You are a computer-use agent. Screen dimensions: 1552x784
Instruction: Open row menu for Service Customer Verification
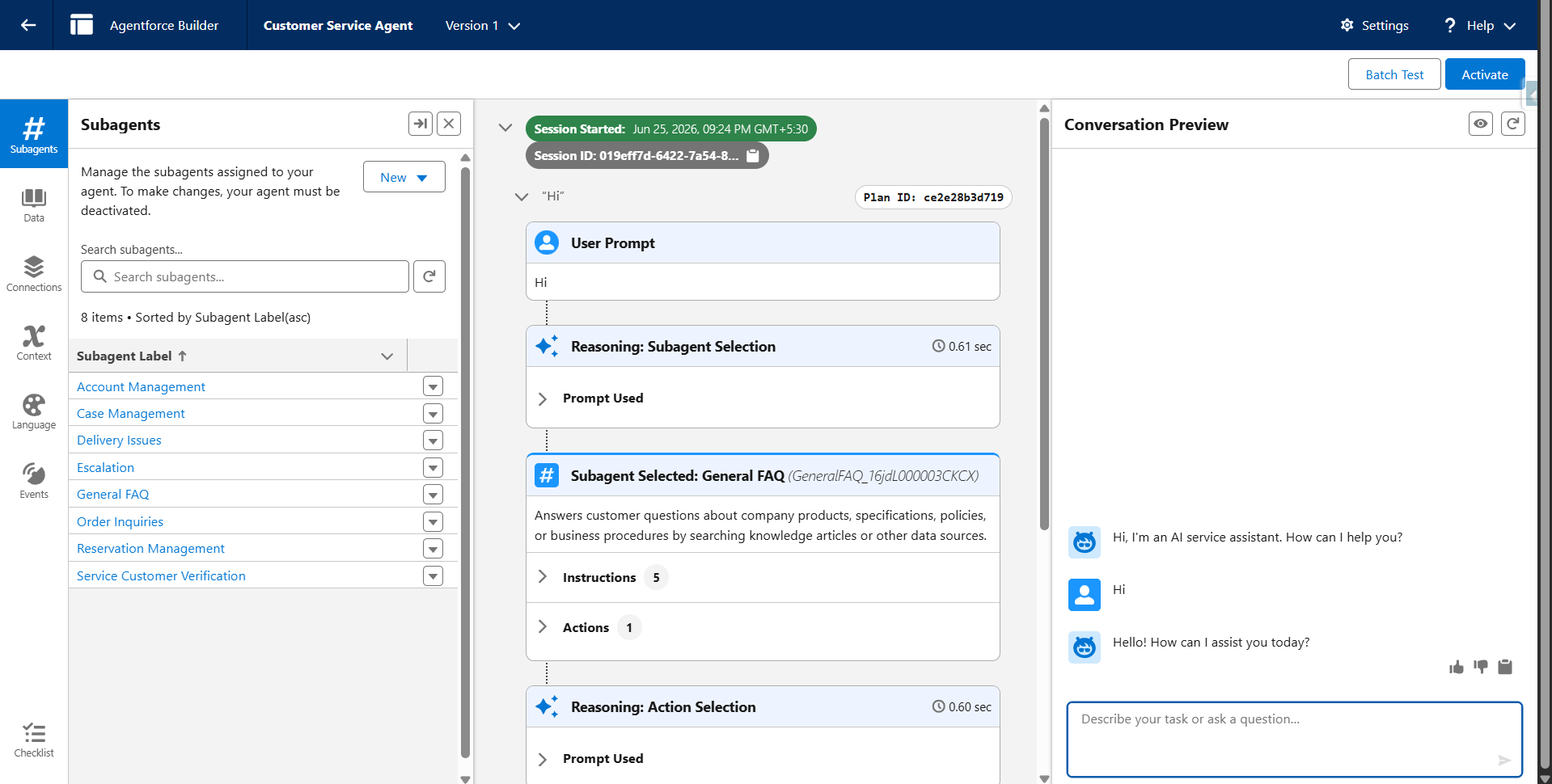pyautogui.click(x=433, y=576)
